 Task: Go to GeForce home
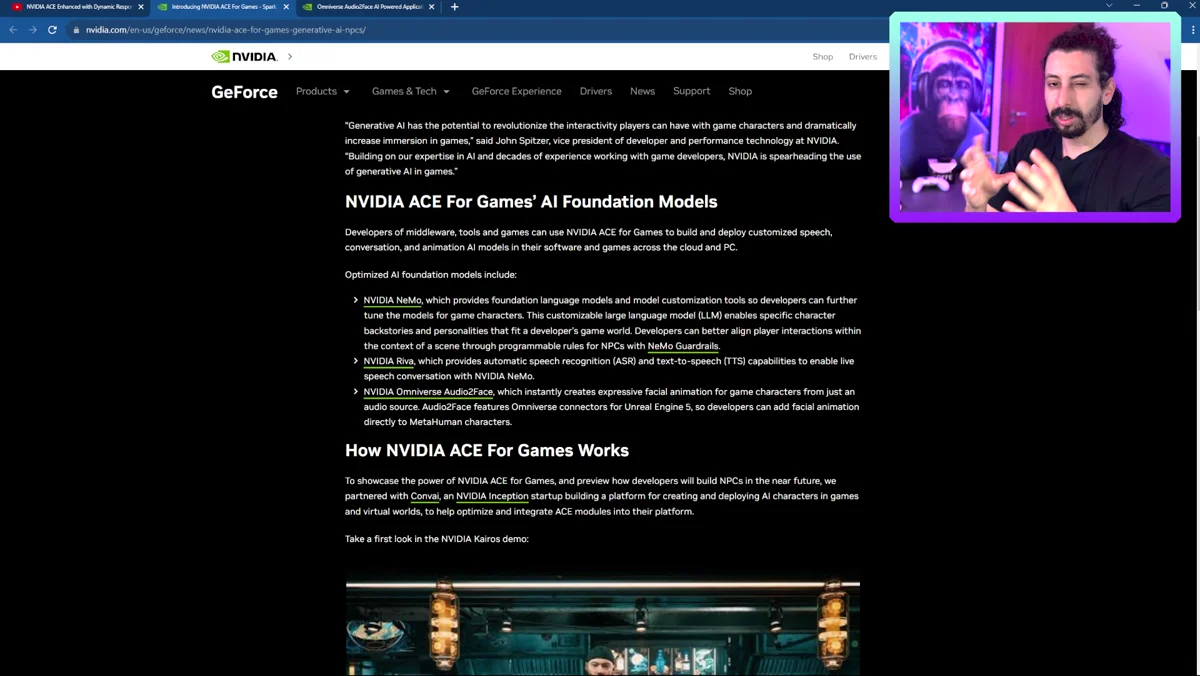244,92
